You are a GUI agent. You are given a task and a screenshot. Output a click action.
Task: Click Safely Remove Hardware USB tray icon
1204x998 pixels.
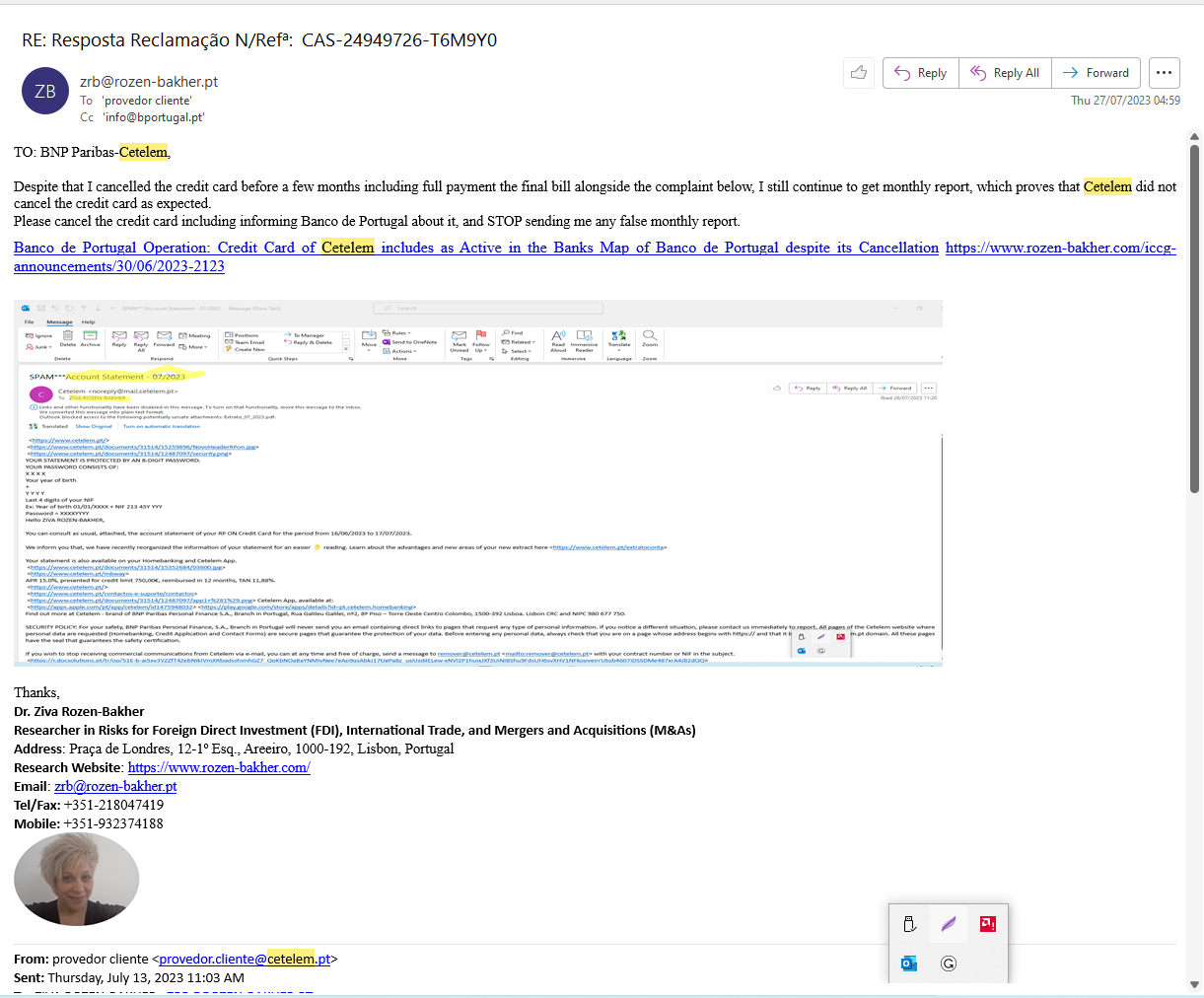point(909,924)
